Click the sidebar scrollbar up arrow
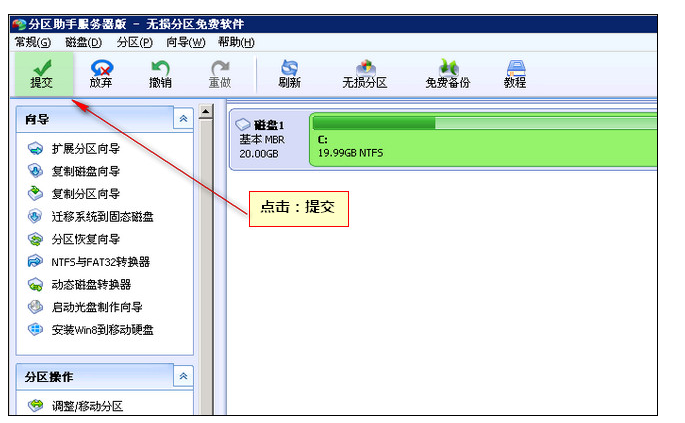This screenshot has width=685, height=423. point(207,111)
